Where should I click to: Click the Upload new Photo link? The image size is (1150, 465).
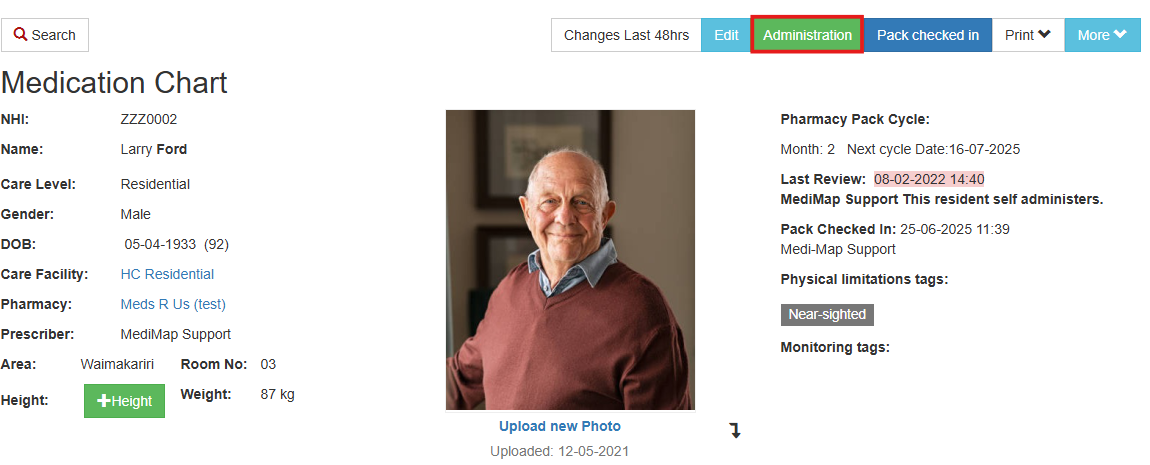[x=560, y=426]
